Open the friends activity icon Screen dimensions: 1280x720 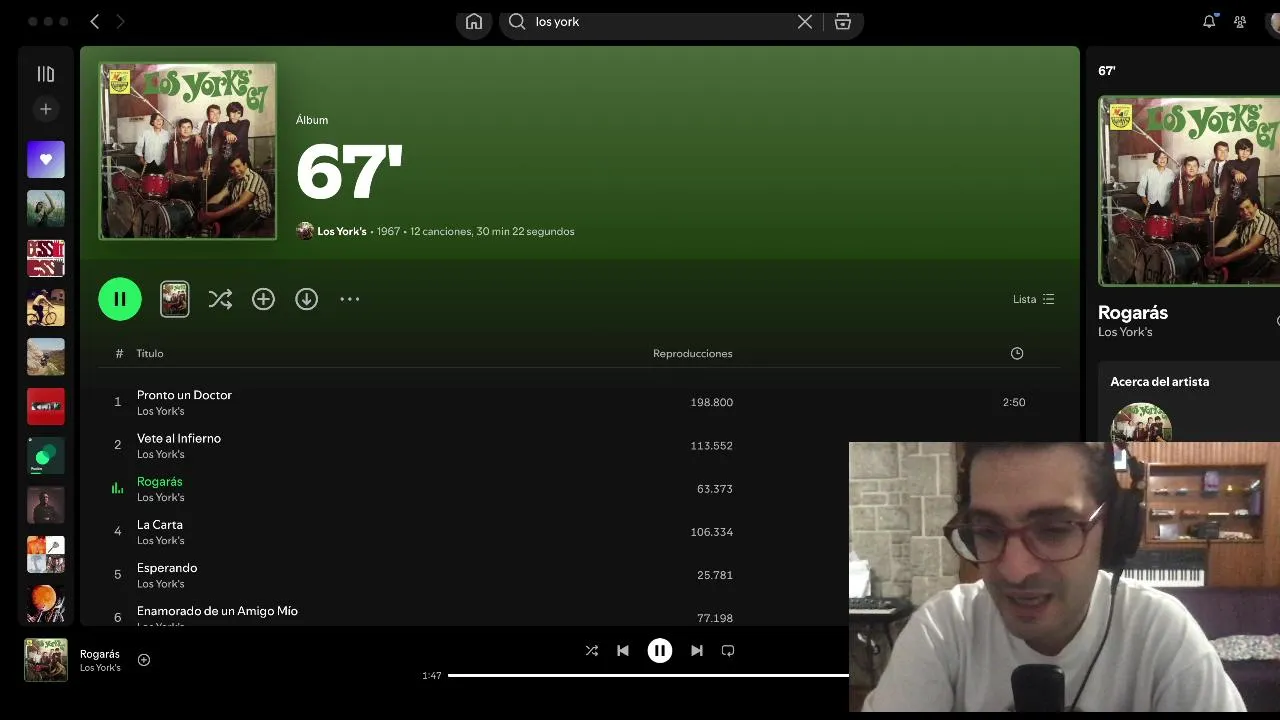[1240, 21]
